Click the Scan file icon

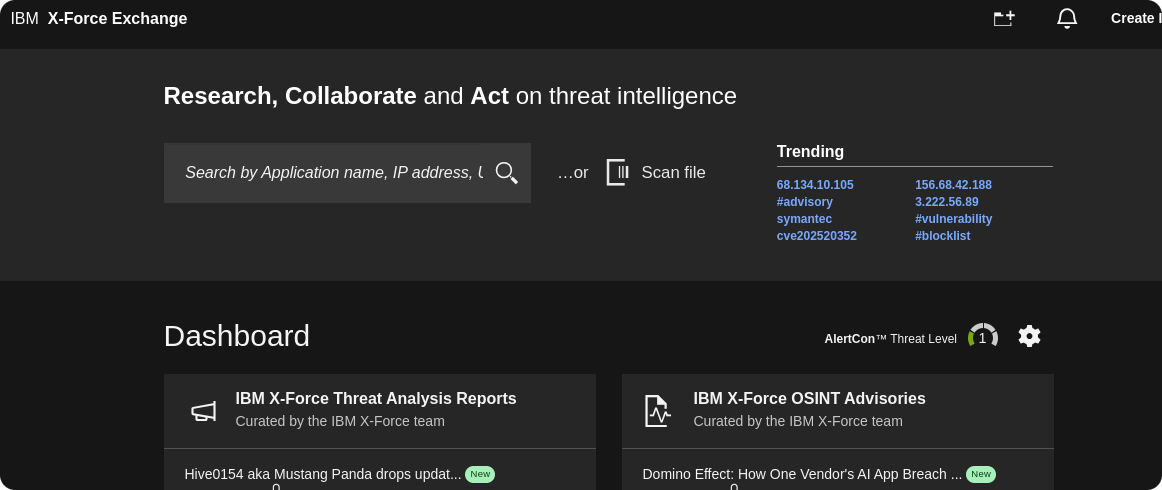(617, 173)
